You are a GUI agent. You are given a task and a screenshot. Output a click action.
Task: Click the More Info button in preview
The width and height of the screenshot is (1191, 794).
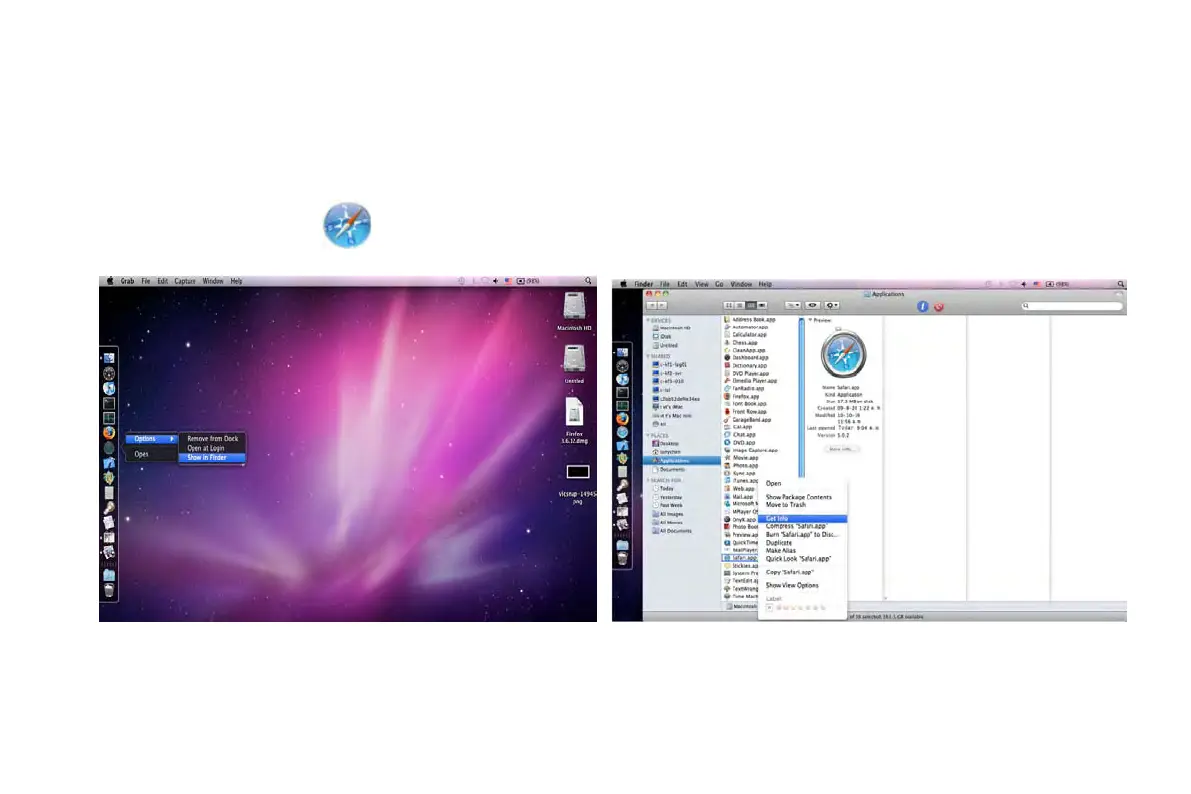tap(842, 449)
